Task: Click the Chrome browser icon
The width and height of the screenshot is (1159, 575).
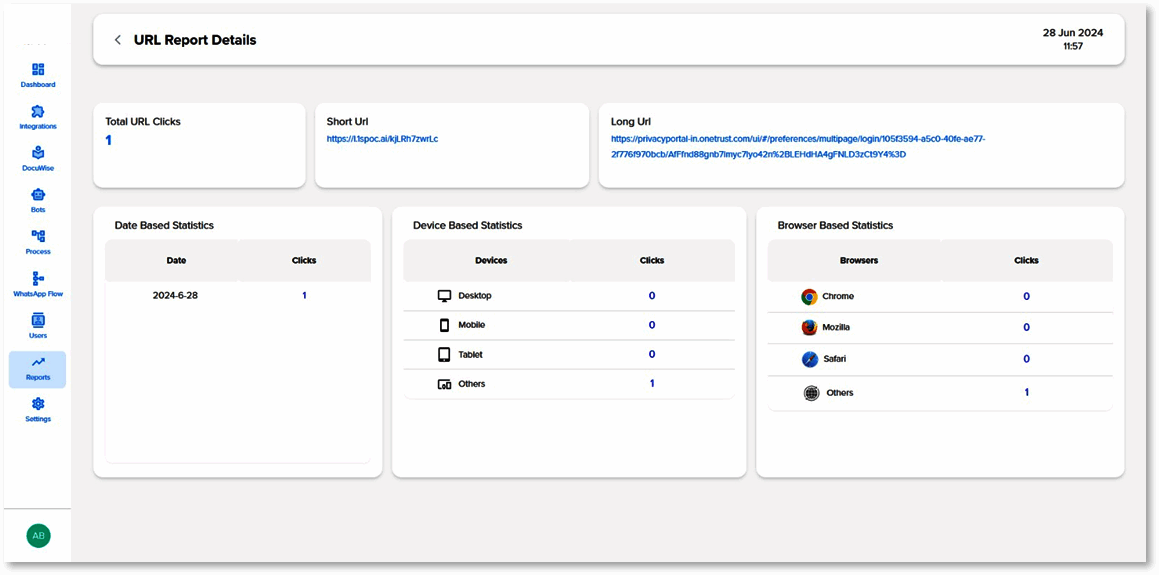Action: coord(809,297)
